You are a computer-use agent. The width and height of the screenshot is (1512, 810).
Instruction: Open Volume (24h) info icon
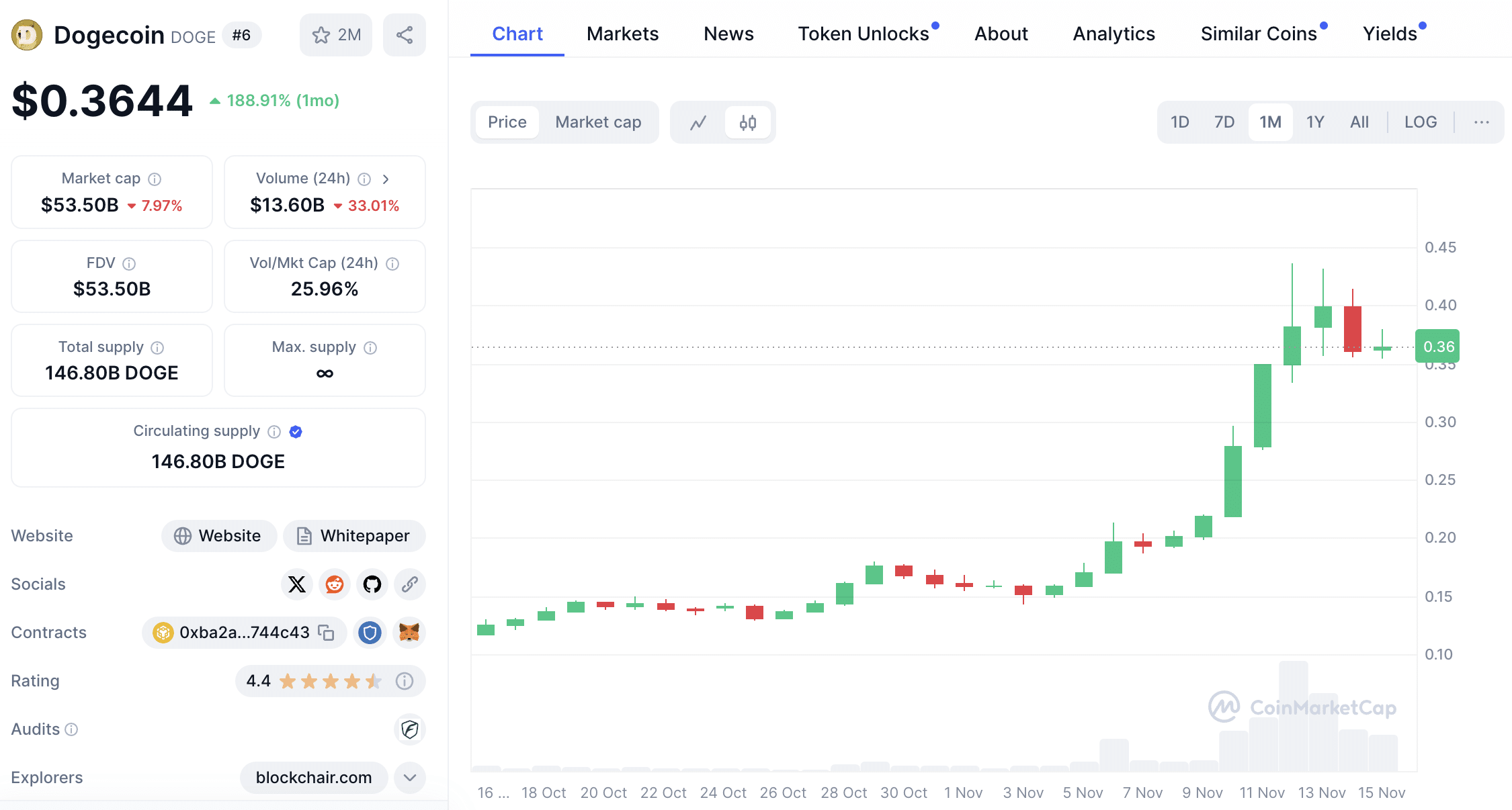pos(364,179)
